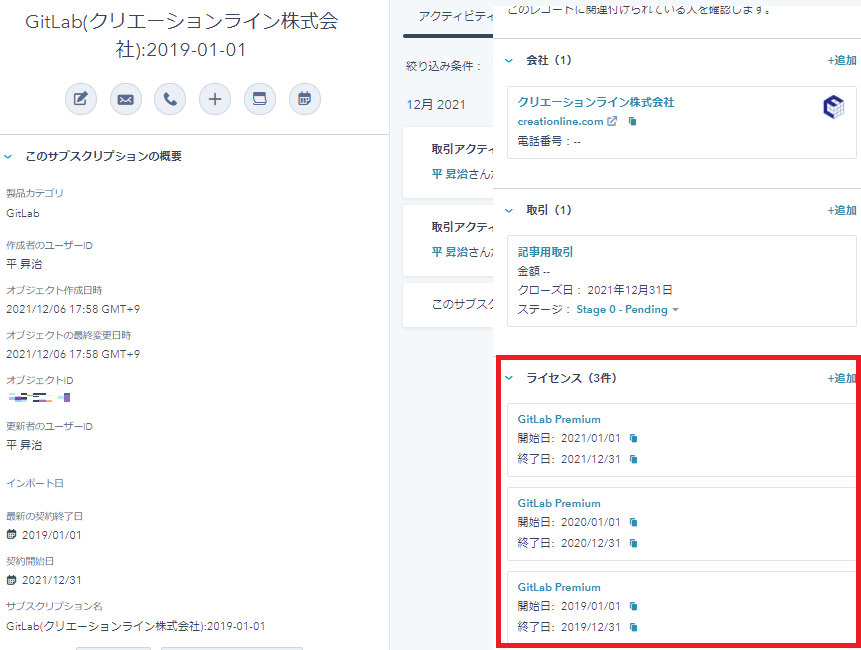Add a company with +追加 in 会社
Screen dimensions: 861x650
(842, 60)
